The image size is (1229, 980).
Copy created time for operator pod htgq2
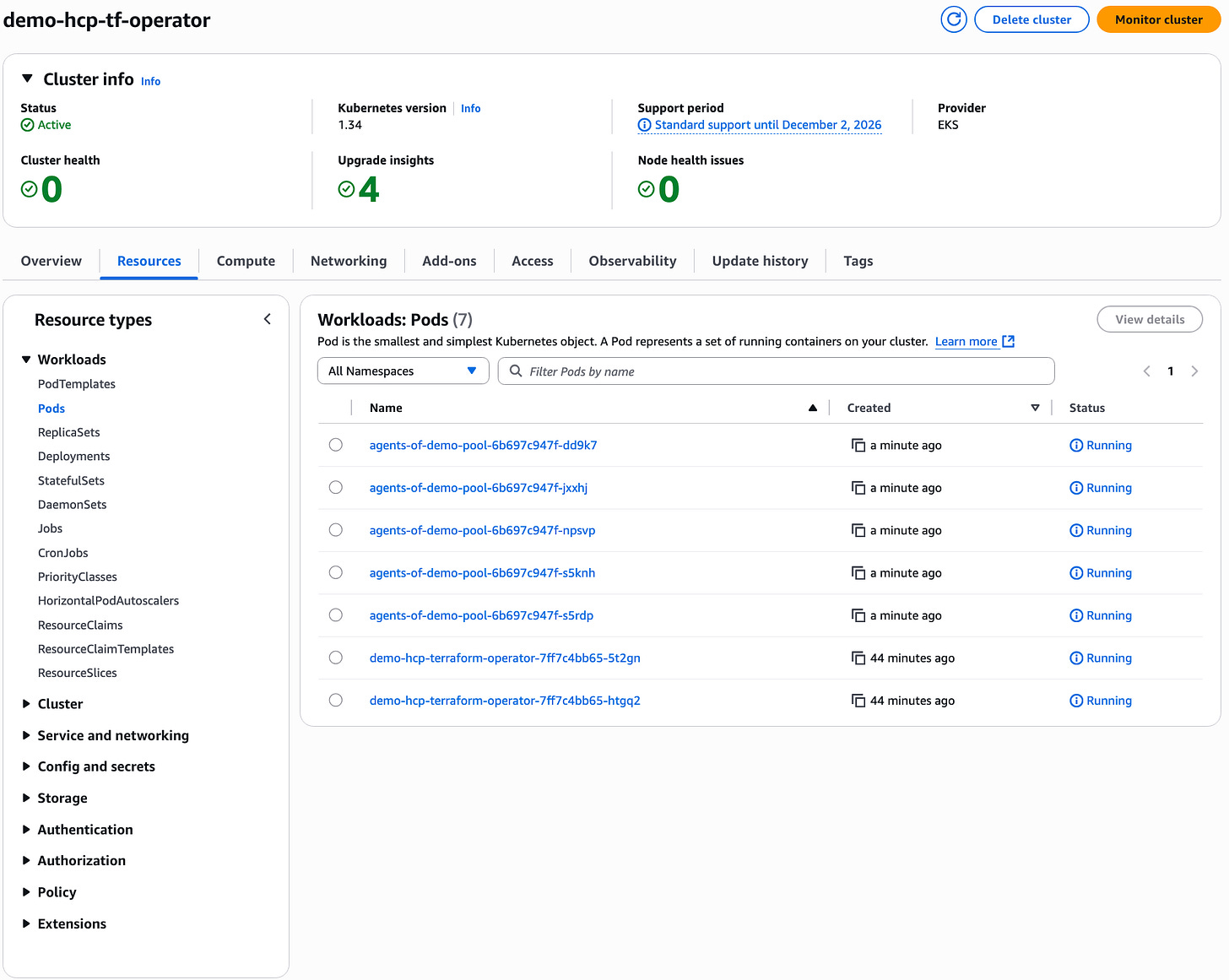[858, 701]
